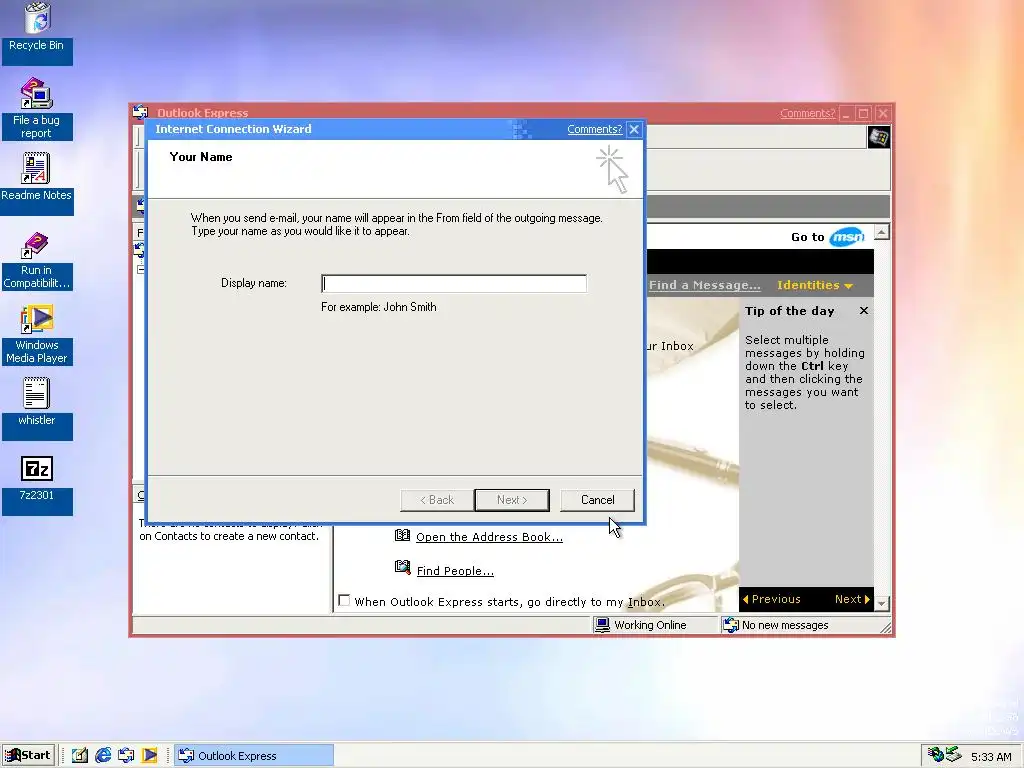Click the Outlook Express title bar icon
This screenshot has width=1024, height=768.
(140, 112)
